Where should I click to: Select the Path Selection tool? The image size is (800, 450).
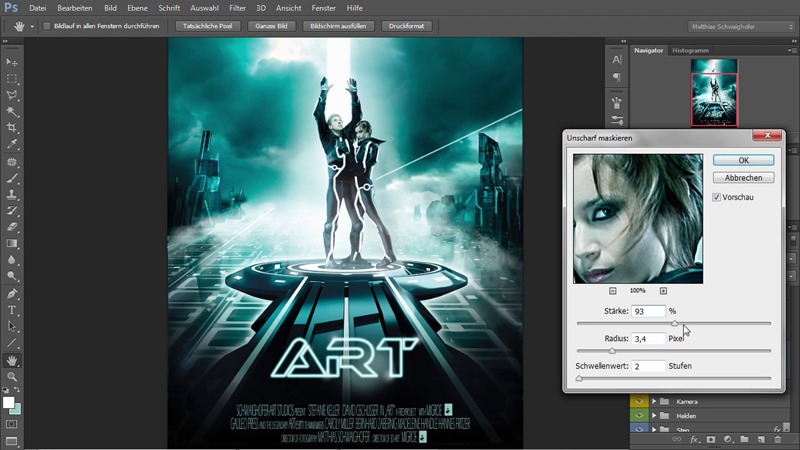pos(11,327)
